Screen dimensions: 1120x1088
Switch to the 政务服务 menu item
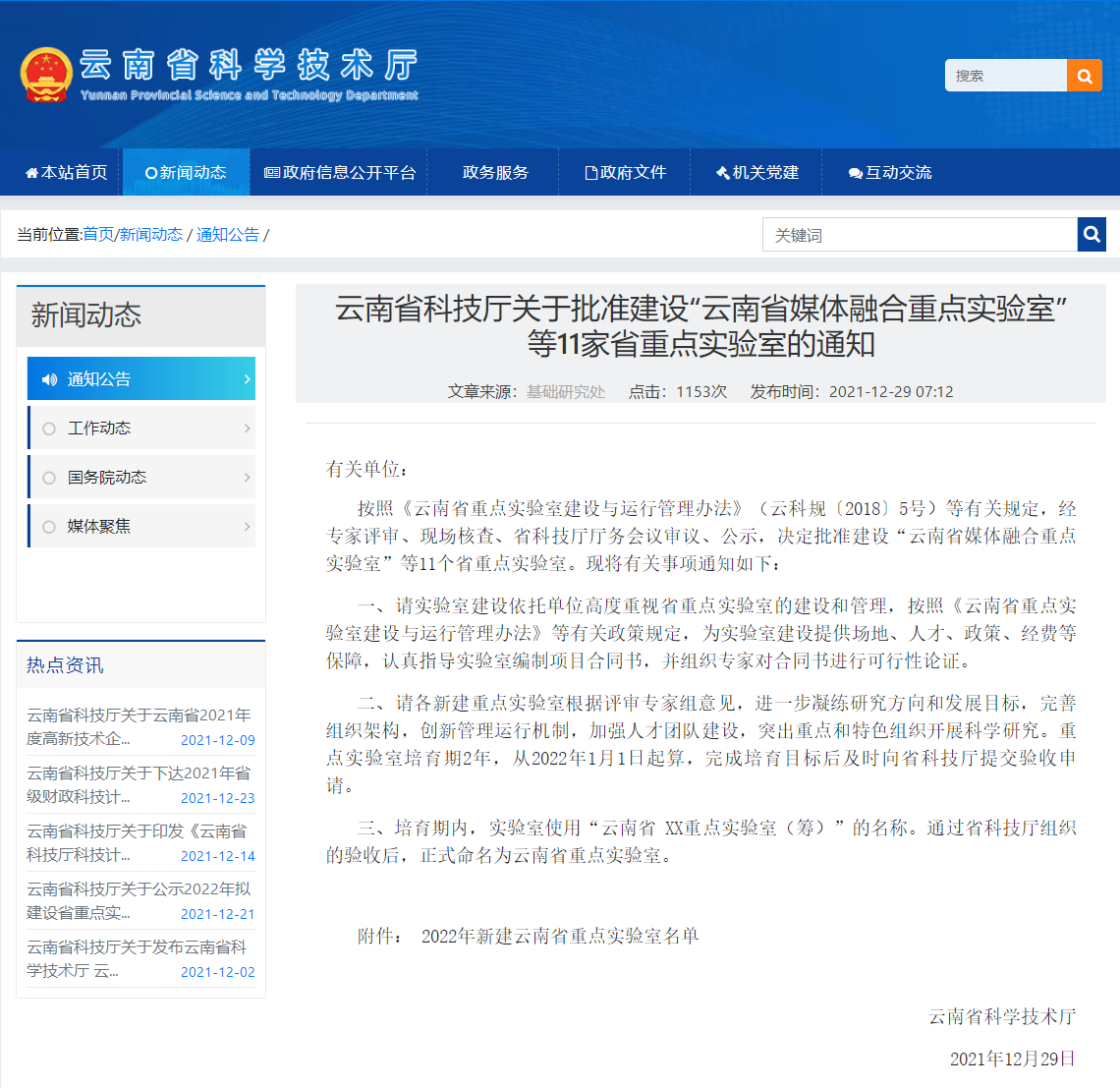pyautogui.click(x=493, y=171)
